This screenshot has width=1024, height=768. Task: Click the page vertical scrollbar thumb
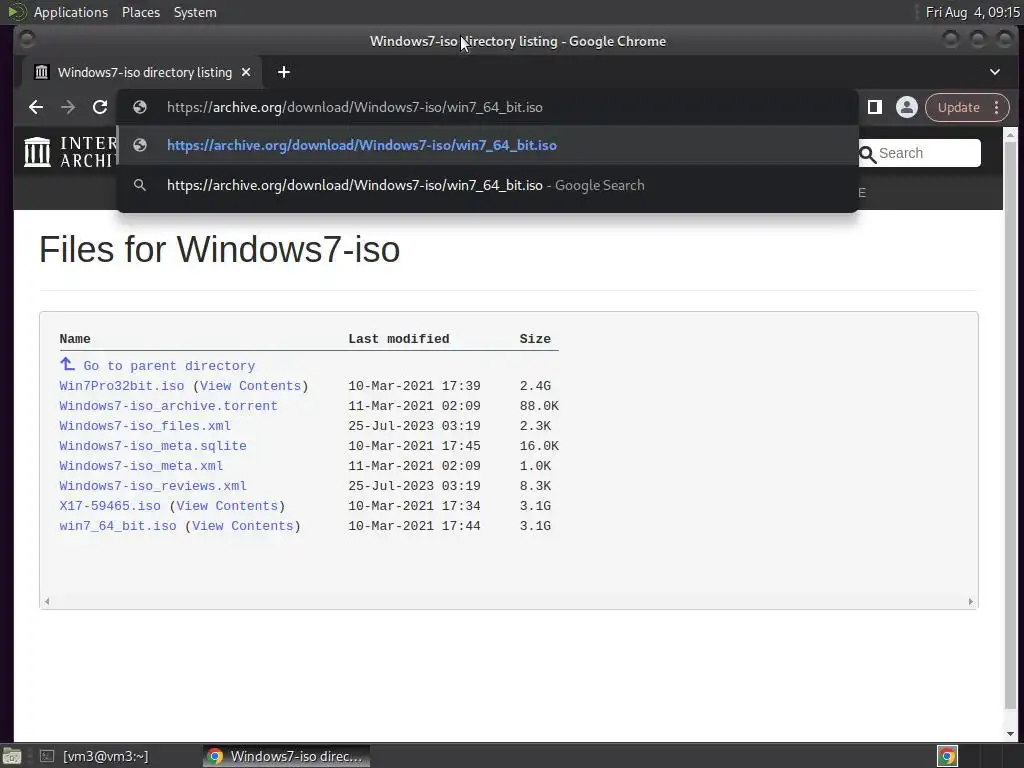pos(1010,424)
